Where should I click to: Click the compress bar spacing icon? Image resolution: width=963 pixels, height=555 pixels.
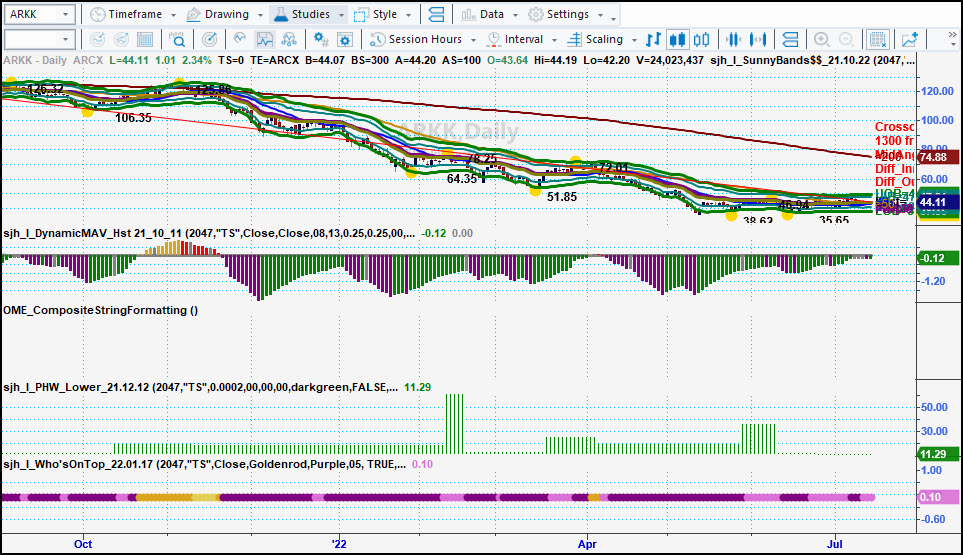click(x=733, y=39)
